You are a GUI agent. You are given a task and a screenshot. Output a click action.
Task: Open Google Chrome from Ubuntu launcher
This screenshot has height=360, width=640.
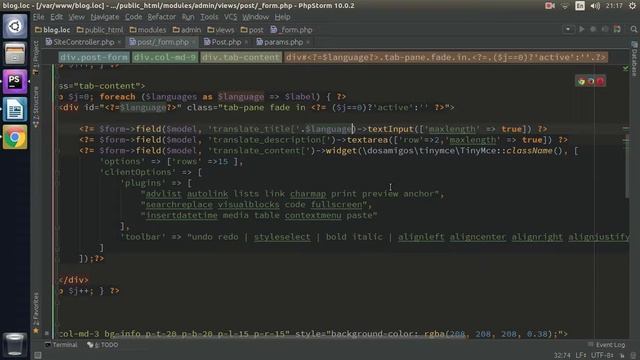click(15, 137)
